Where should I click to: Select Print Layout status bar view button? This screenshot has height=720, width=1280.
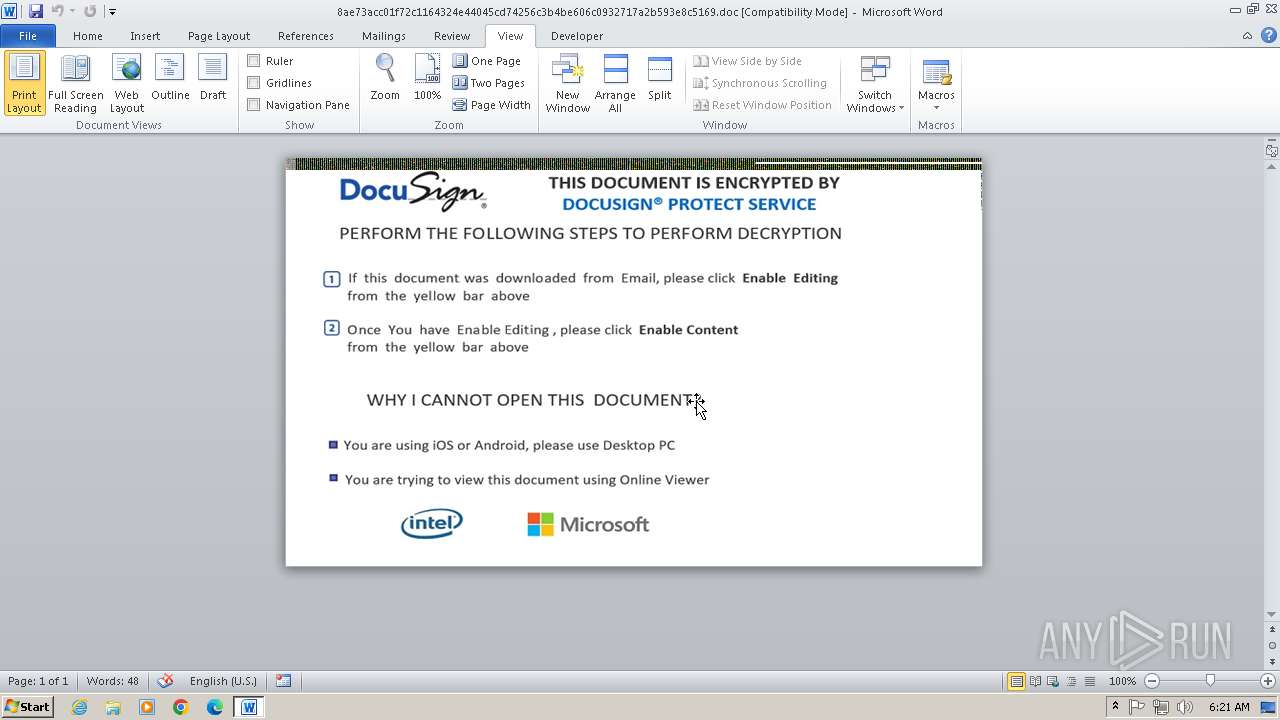click(x=1016, y=681)
